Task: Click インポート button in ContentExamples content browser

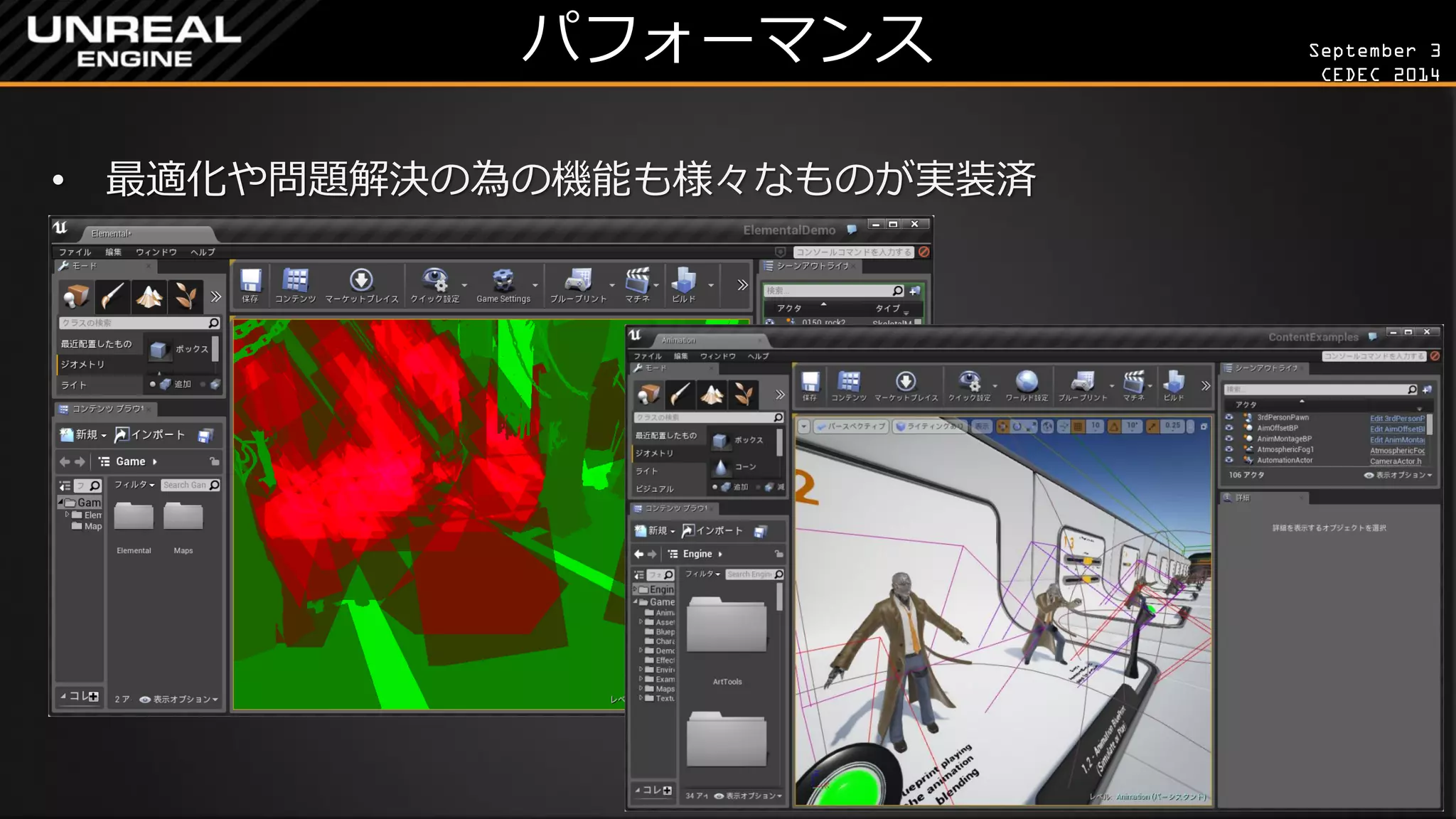Action: (x=712, y=531)
